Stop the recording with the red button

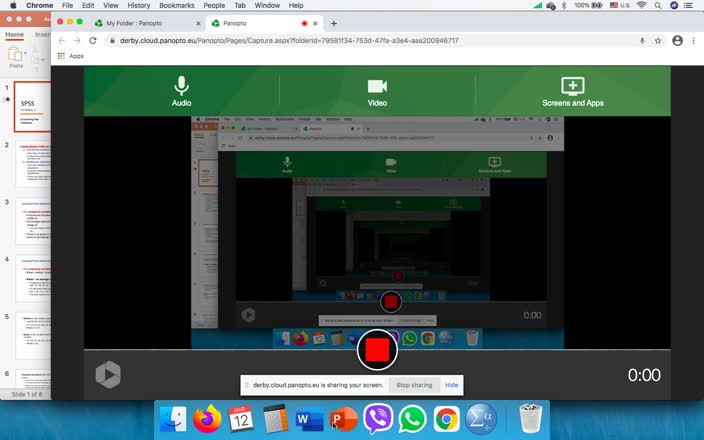[377, 349]
